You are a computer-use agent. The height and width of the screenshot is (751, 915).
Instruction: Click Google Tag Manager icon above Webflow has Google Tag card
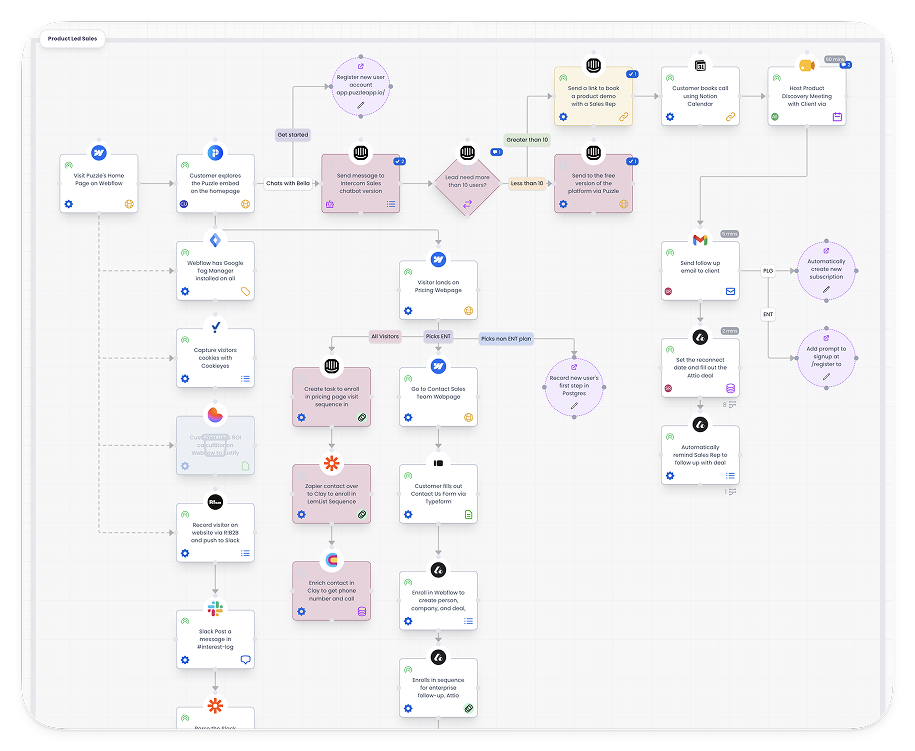(215, 240)
